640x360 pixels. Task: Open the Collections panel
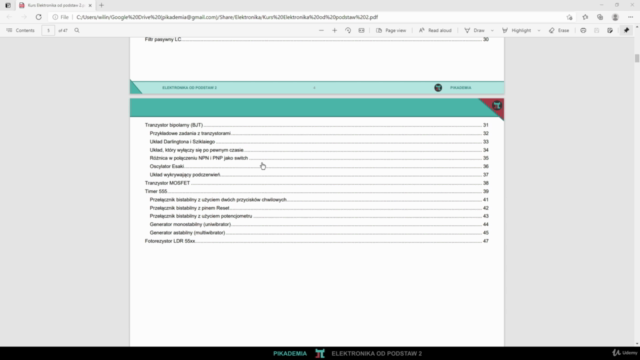(x=600, y=17)
